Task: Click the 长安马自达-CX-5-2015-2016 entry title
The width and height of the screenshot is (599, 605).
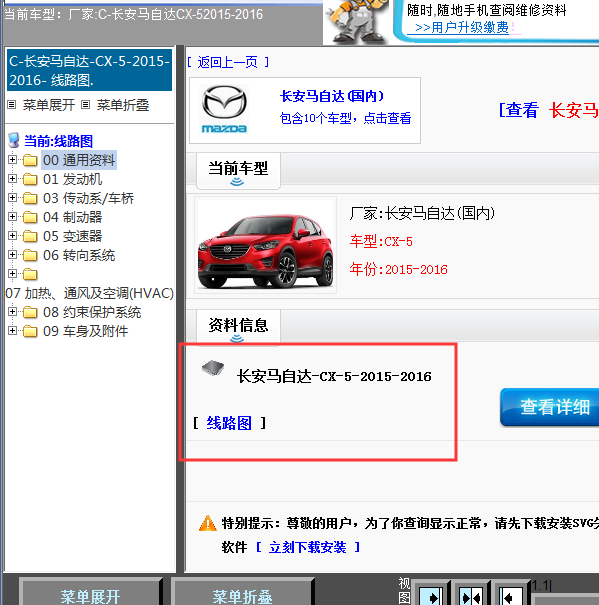Action: 334,376
